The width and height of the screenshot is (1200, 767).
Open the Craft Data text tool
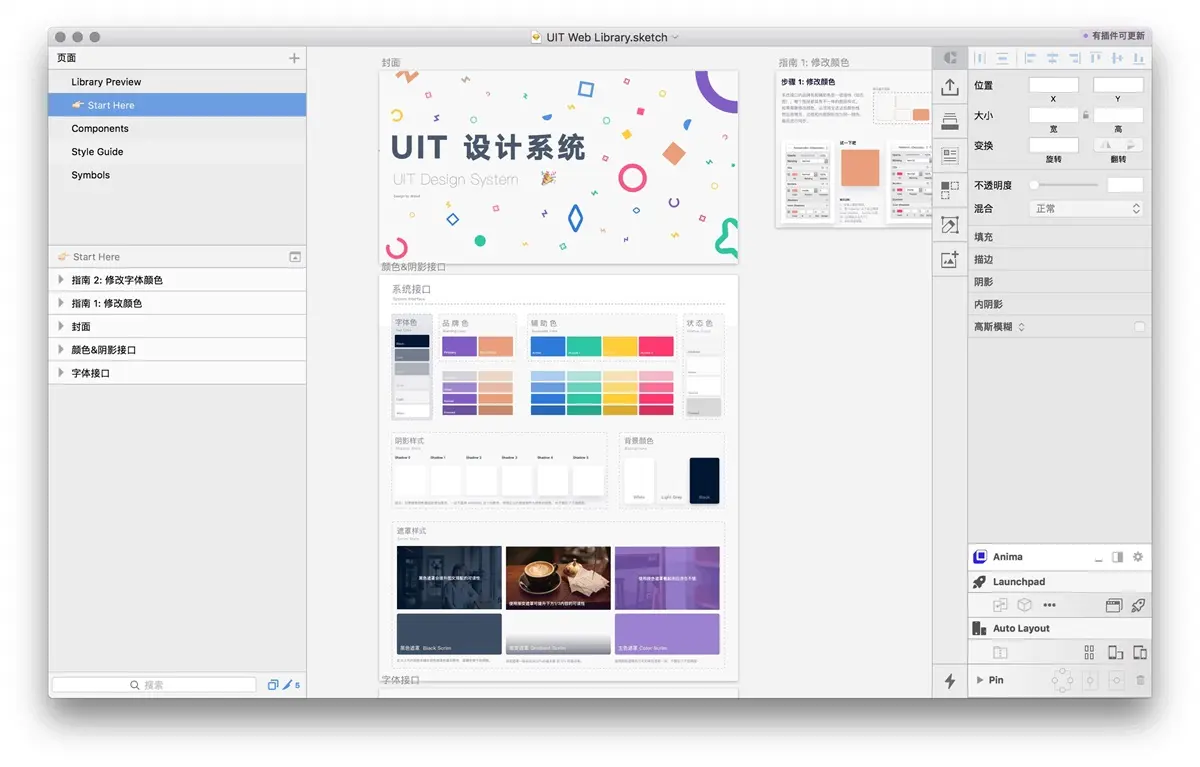click(950, 156)
